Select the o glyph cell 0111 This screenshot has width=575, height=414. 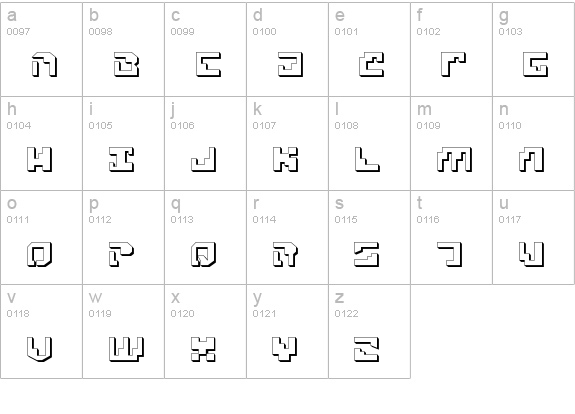40,254
